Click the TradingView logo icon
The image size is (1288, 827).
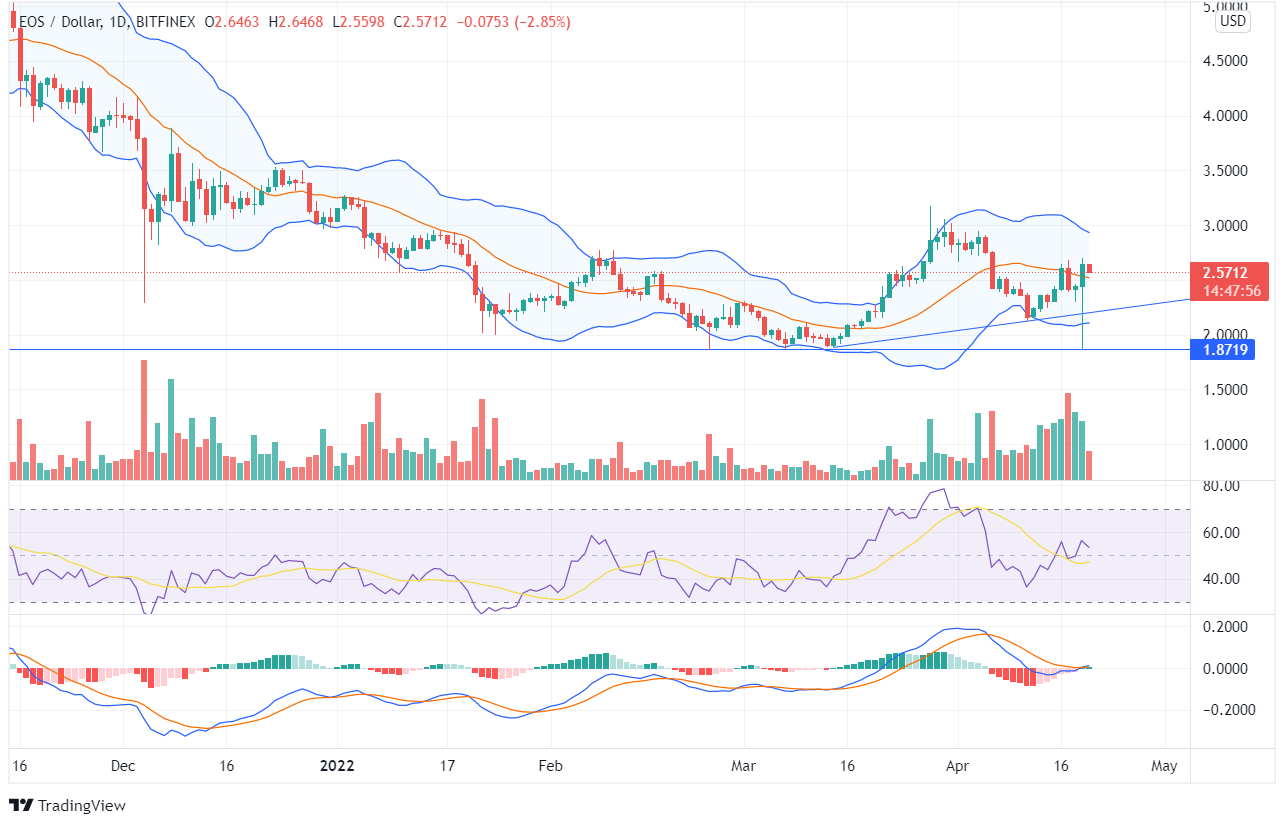tap(22, 805)
